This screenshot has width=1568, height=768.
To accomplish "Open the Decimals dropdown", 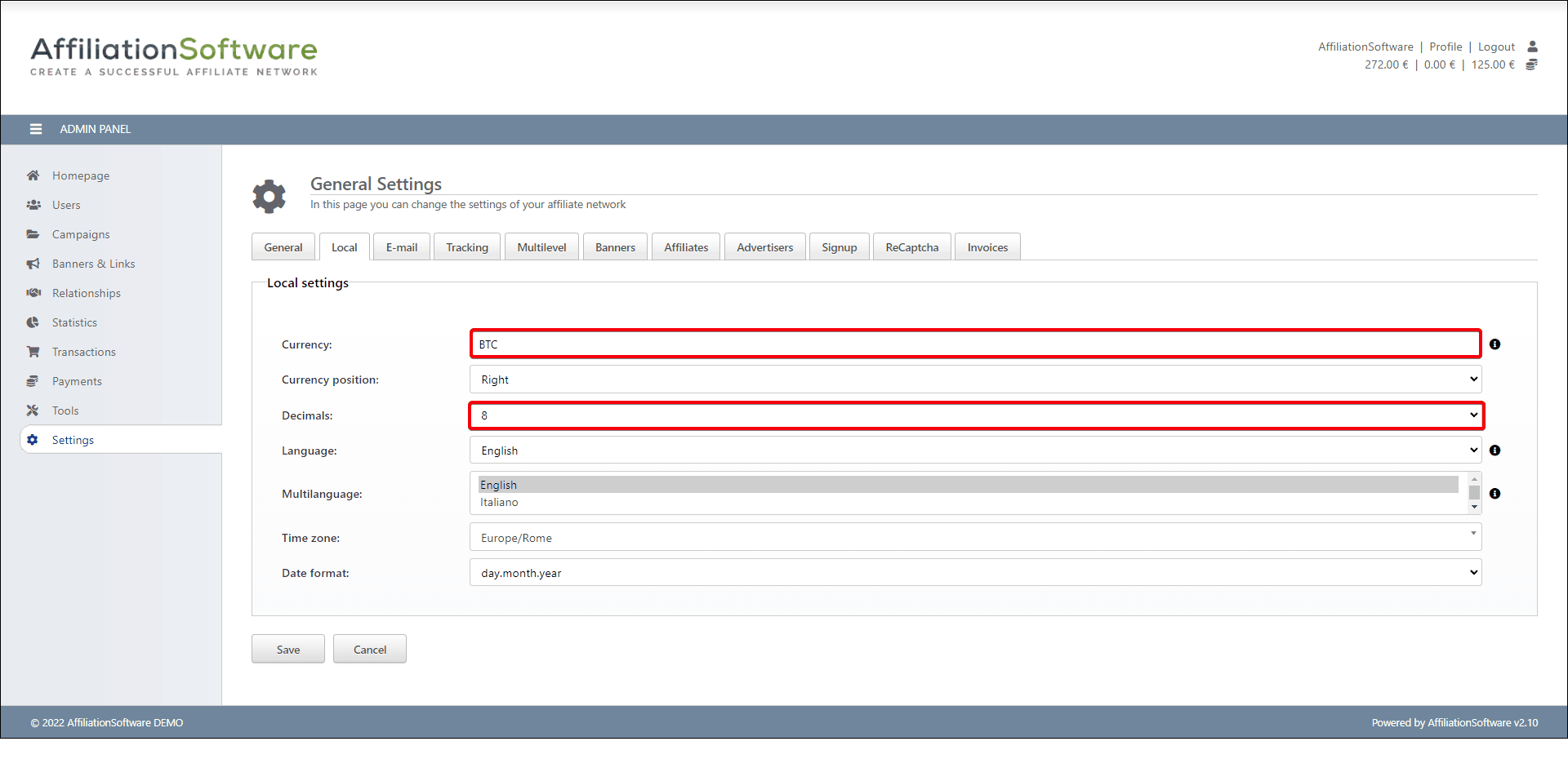I will 975,415.
